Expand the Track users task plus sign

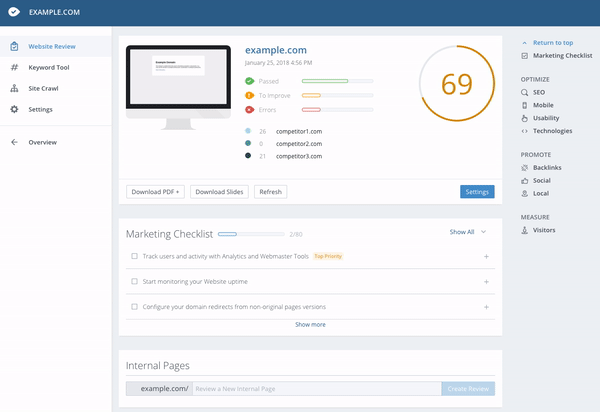(x=486, y=257)
